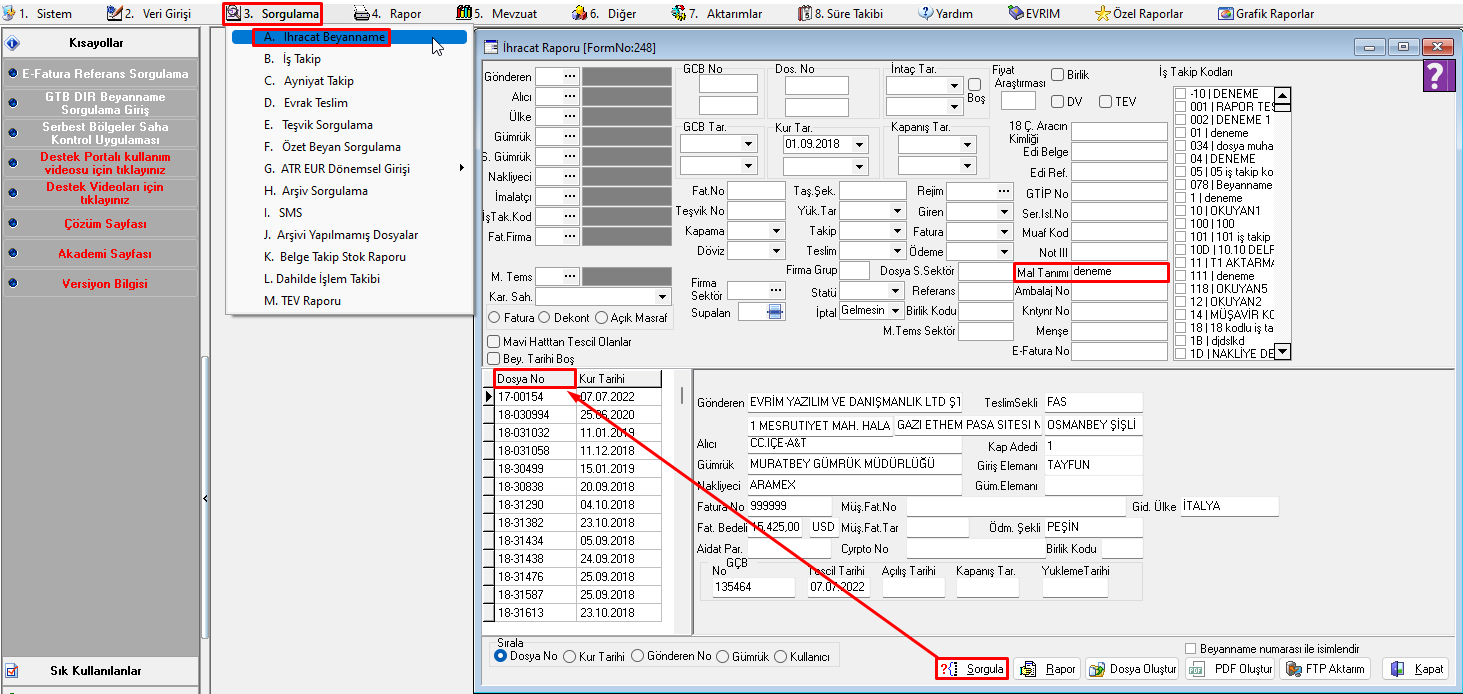
Task: Select the Fatura radio button
Action: pyautogui.click(x=494, y=318)
